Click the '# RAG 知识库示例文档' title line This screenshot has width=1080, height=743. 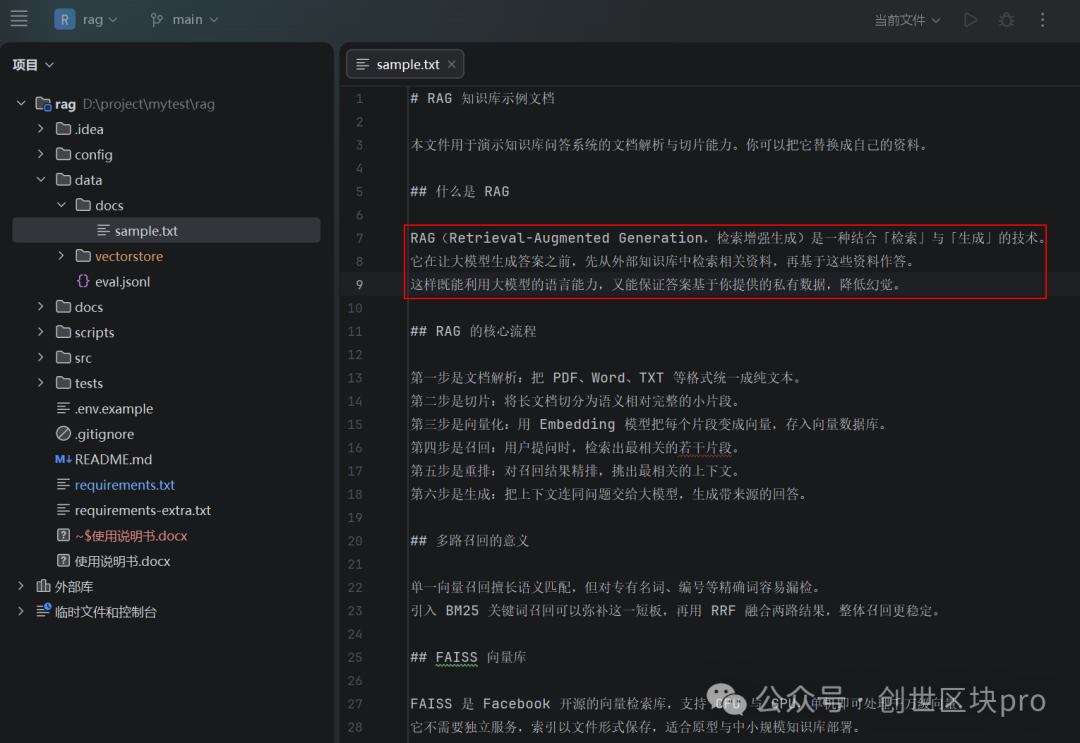482,98
